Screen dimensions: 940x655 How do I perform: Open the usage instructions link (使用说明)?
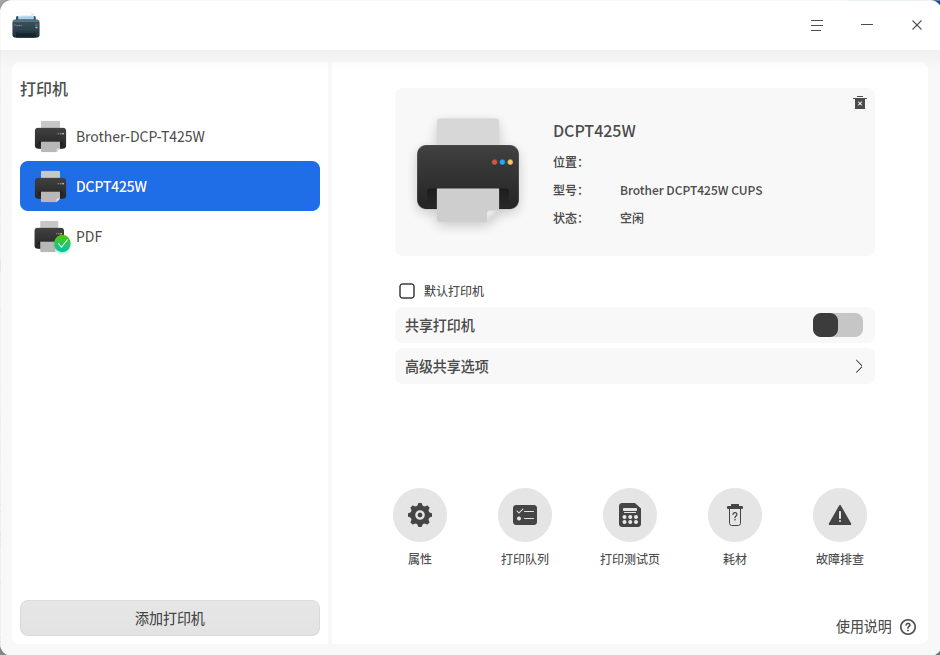click(863, 627)
